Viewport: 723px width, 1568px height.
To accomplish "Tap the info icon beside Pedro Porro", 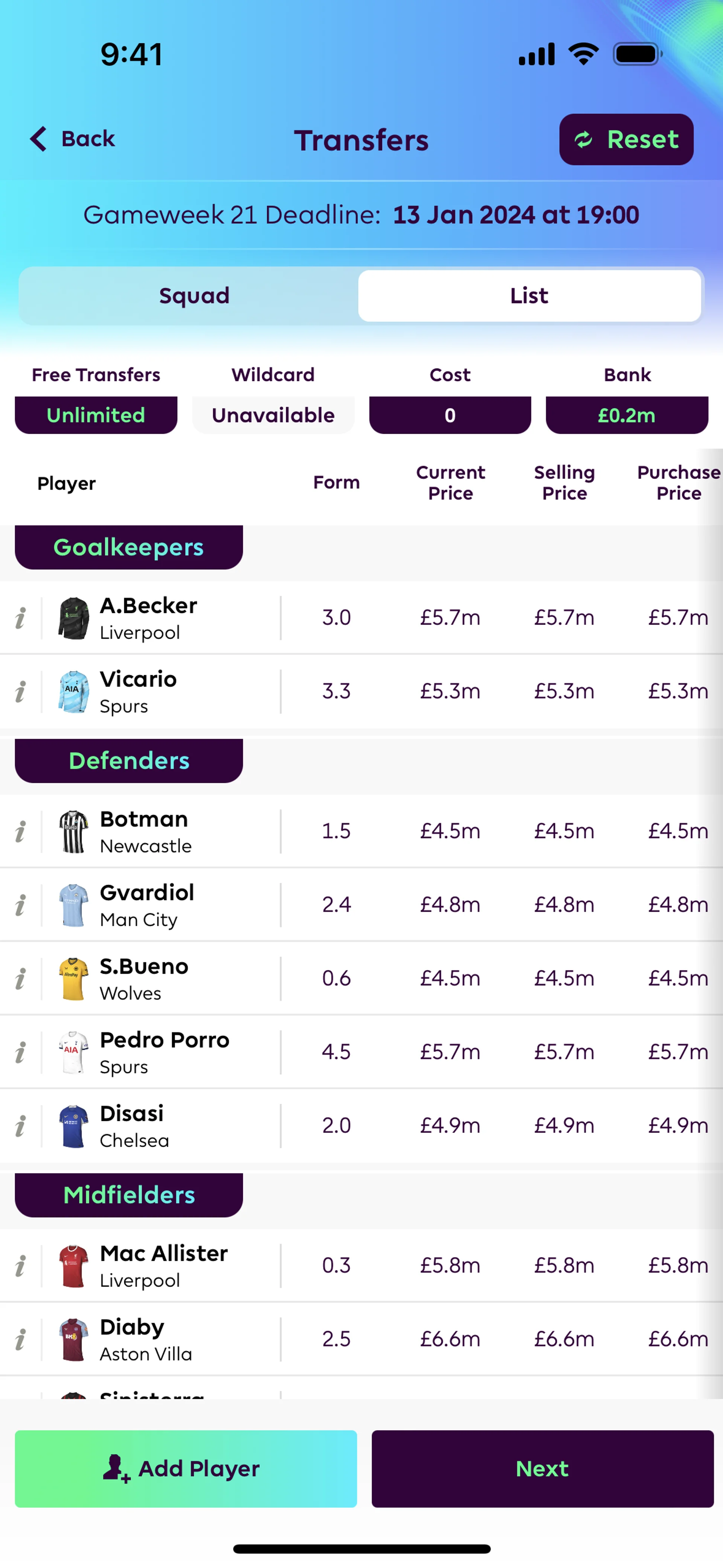I will 21,1053.
